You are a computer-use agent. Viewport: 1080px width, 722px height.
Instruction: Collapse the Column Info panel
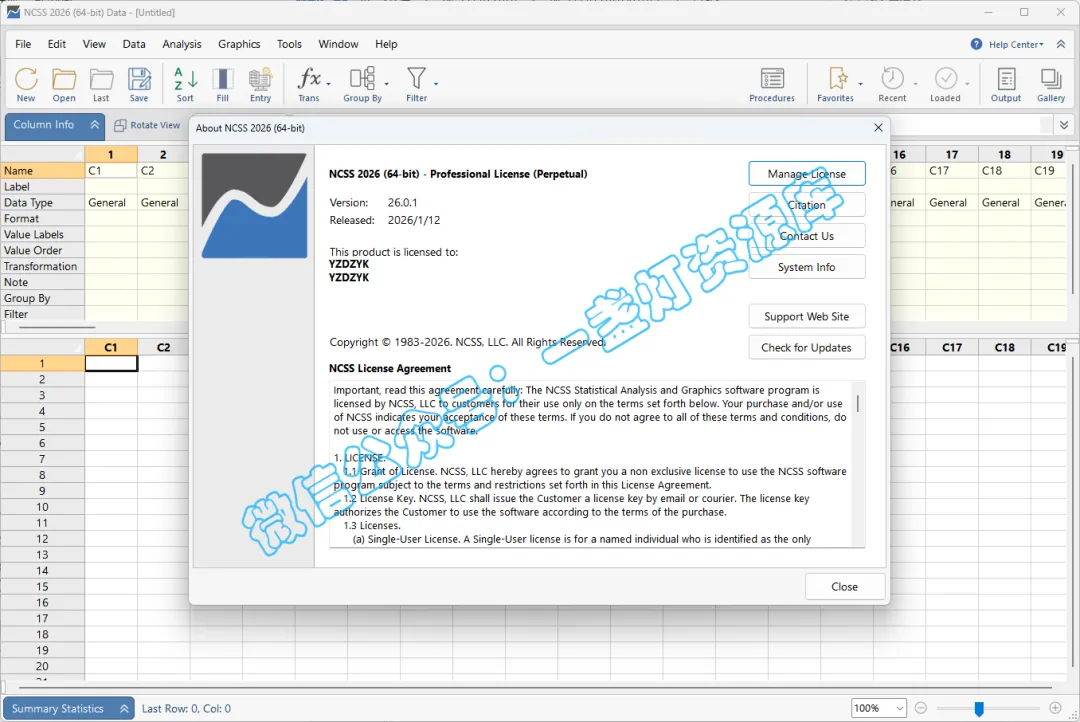(94, 125)
